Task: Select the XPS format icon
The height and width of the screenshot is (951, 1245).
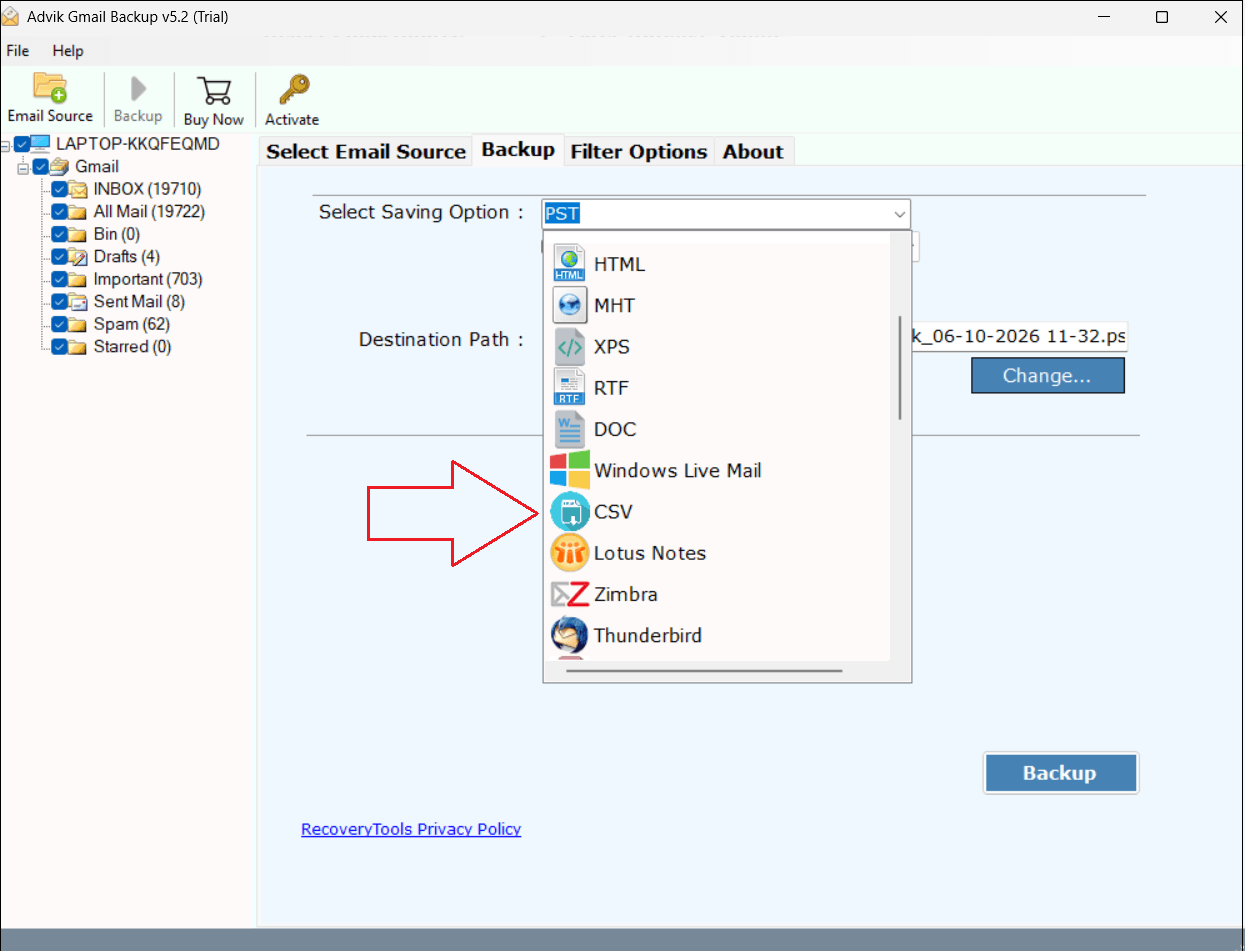Action: [x=570, y=347]
